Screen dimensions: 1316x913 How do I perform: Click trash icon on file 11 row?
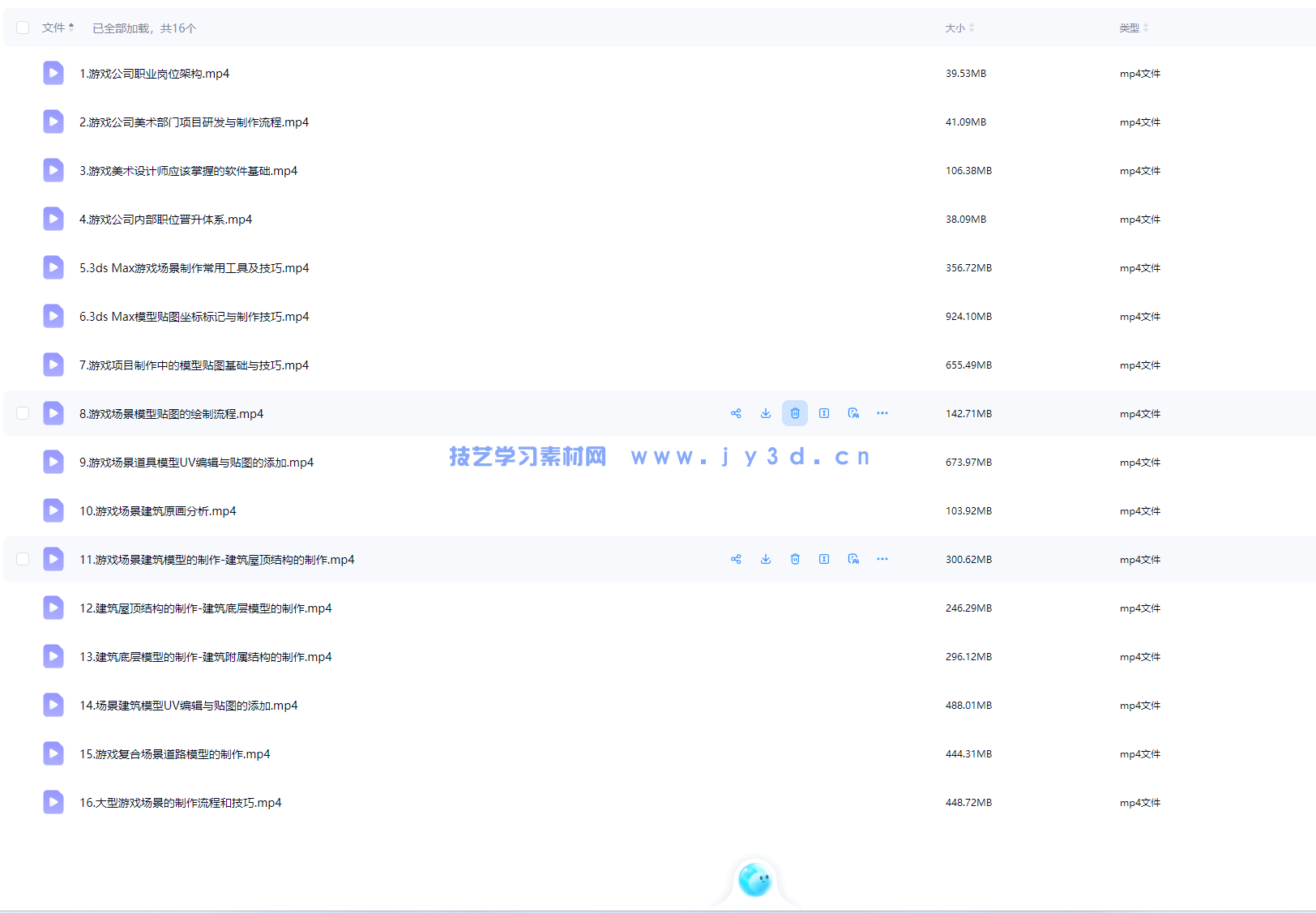pyautogui.click(x=795, y=559)
